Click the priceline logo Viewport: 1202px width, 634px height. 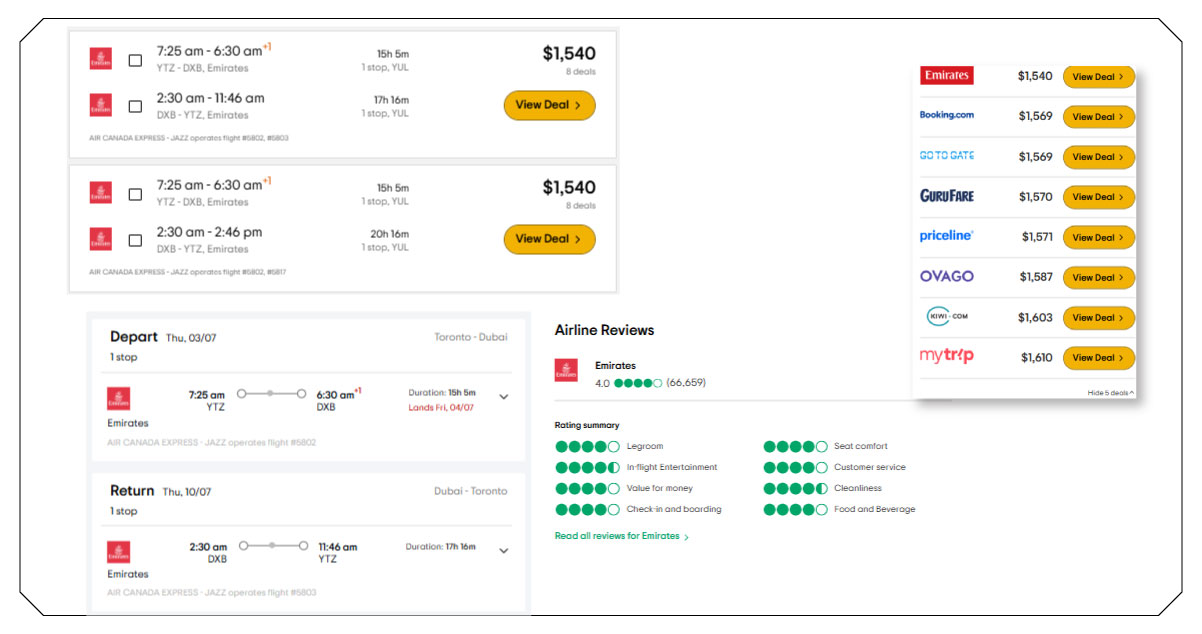point(946,237)
